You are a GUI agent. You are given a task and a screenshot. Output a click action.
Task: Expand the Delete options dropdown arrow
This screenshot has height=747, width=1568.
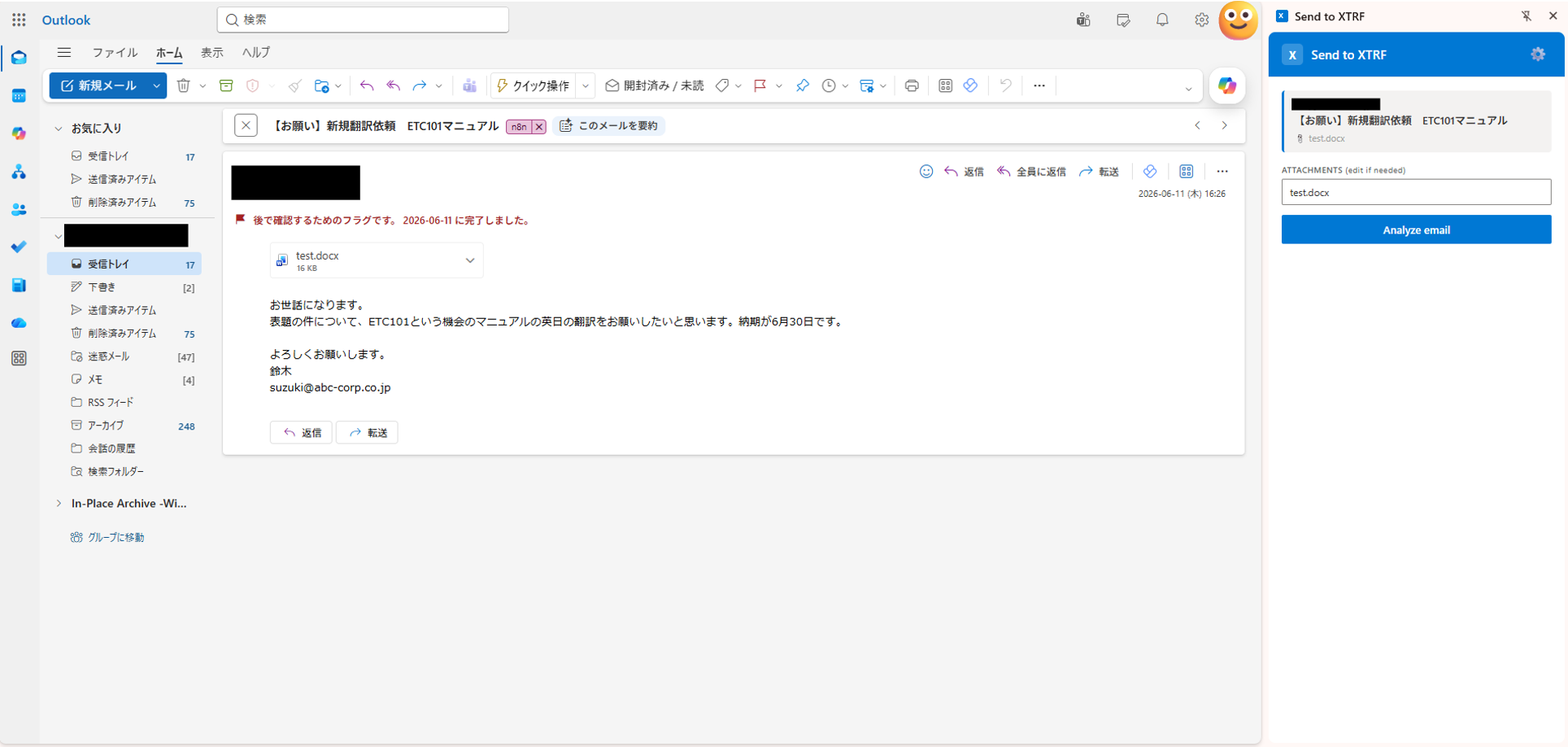click(x=203, y=85)
